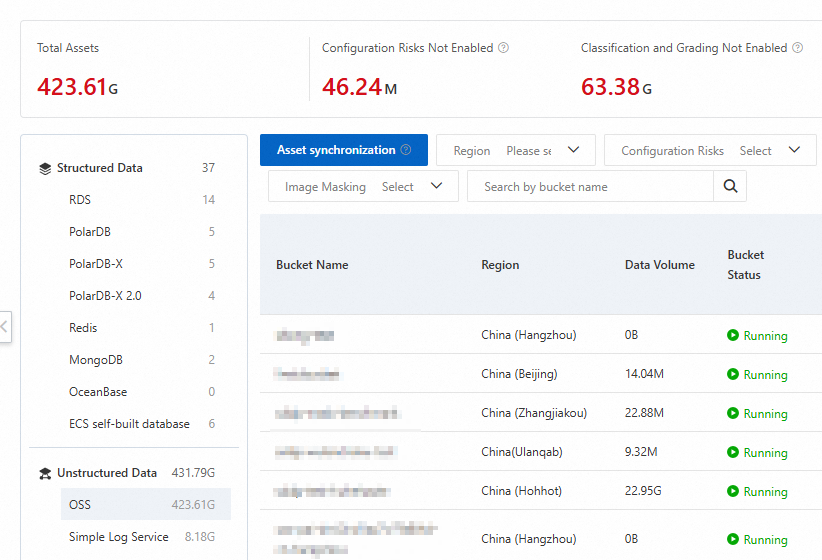Select MongoDB in the sidebar
This screenshot has height=560, width=822.
click(x=96, y=360)
